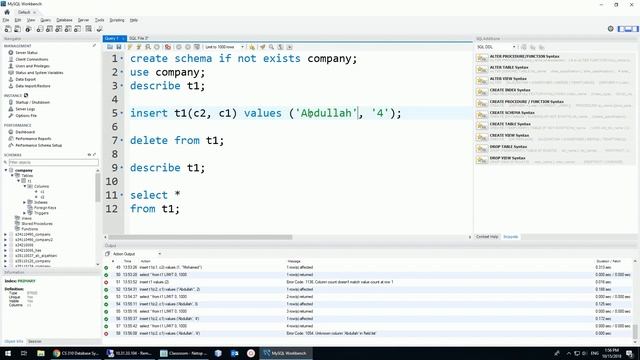The width and height of the screenshot is (640, 360).
Task: Create a new stored procedure from main toolbar
Action: tap(68, 29)
